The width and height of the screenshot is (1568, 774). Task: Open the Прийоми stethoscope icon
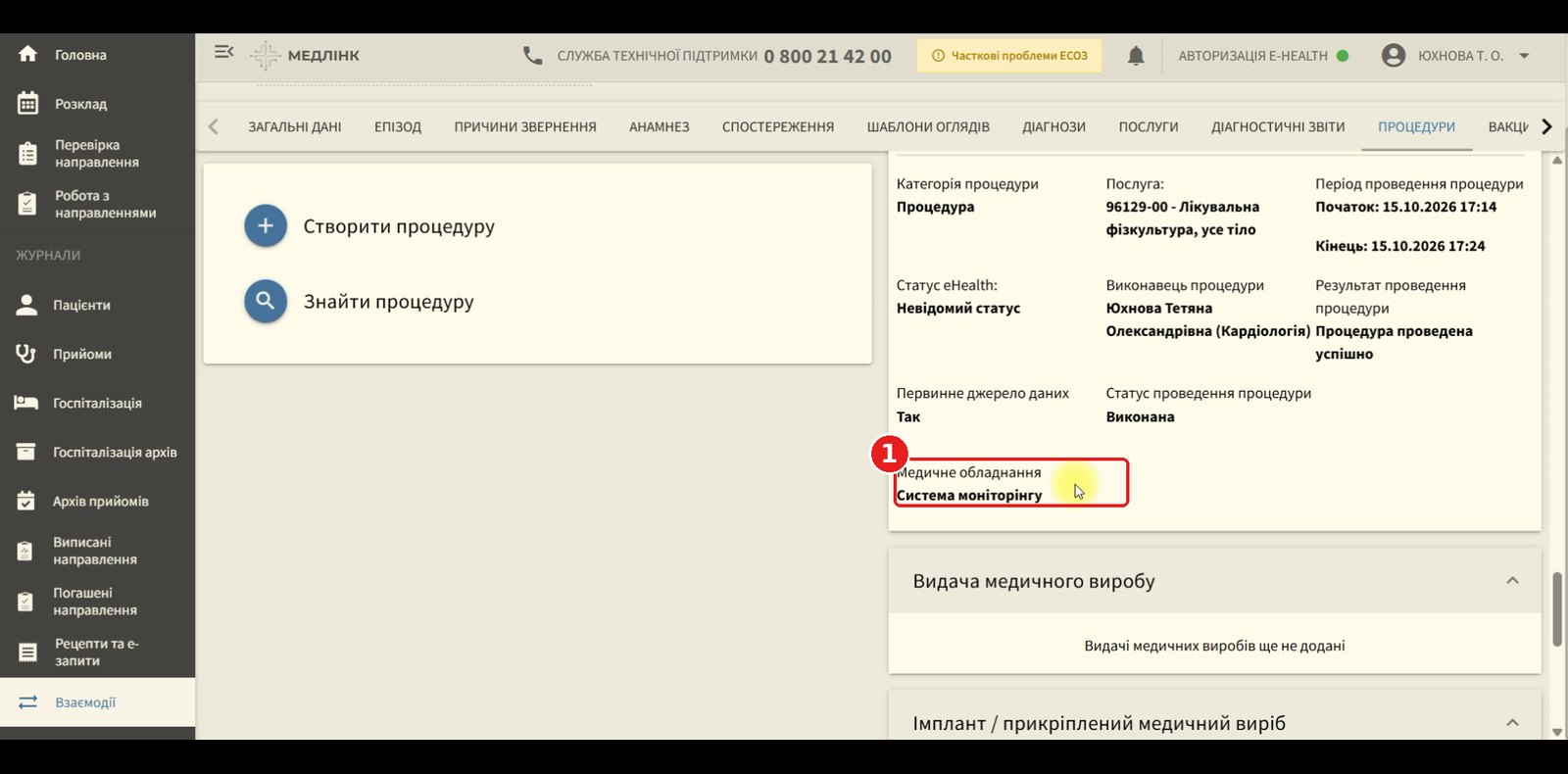click(26, 354)
